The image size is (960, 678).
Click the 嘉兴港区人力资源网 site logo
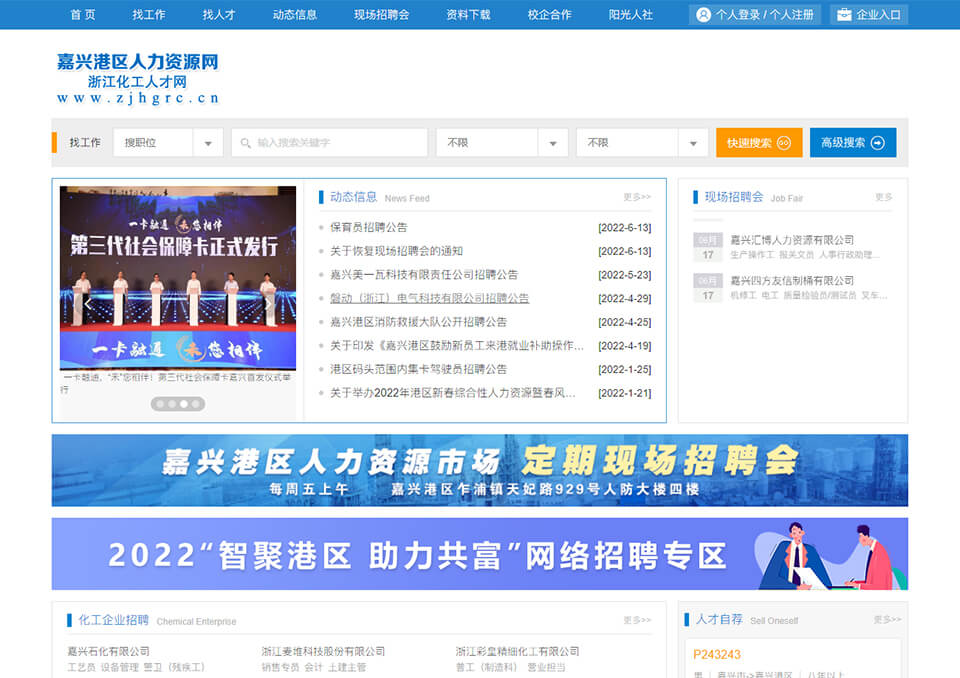tap(138, 78)
